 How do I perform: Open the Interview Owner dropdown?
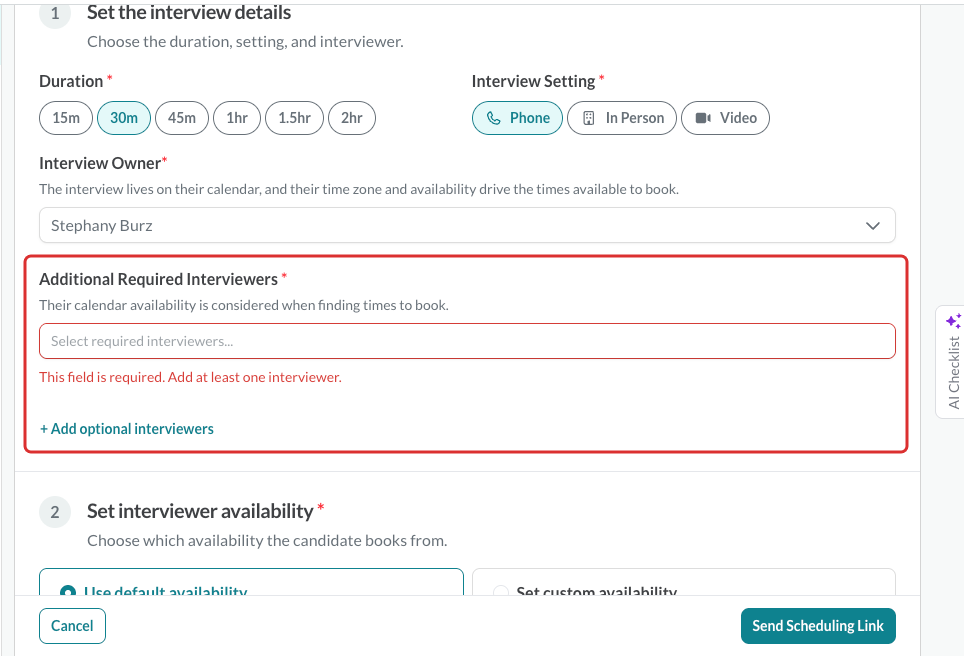pos(467,225)
